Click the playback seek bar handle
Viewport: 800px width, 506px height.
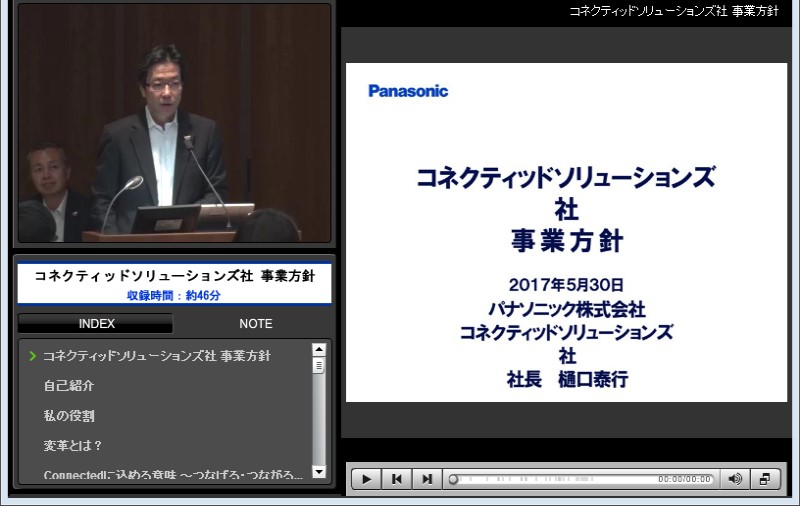pos(453,479)
